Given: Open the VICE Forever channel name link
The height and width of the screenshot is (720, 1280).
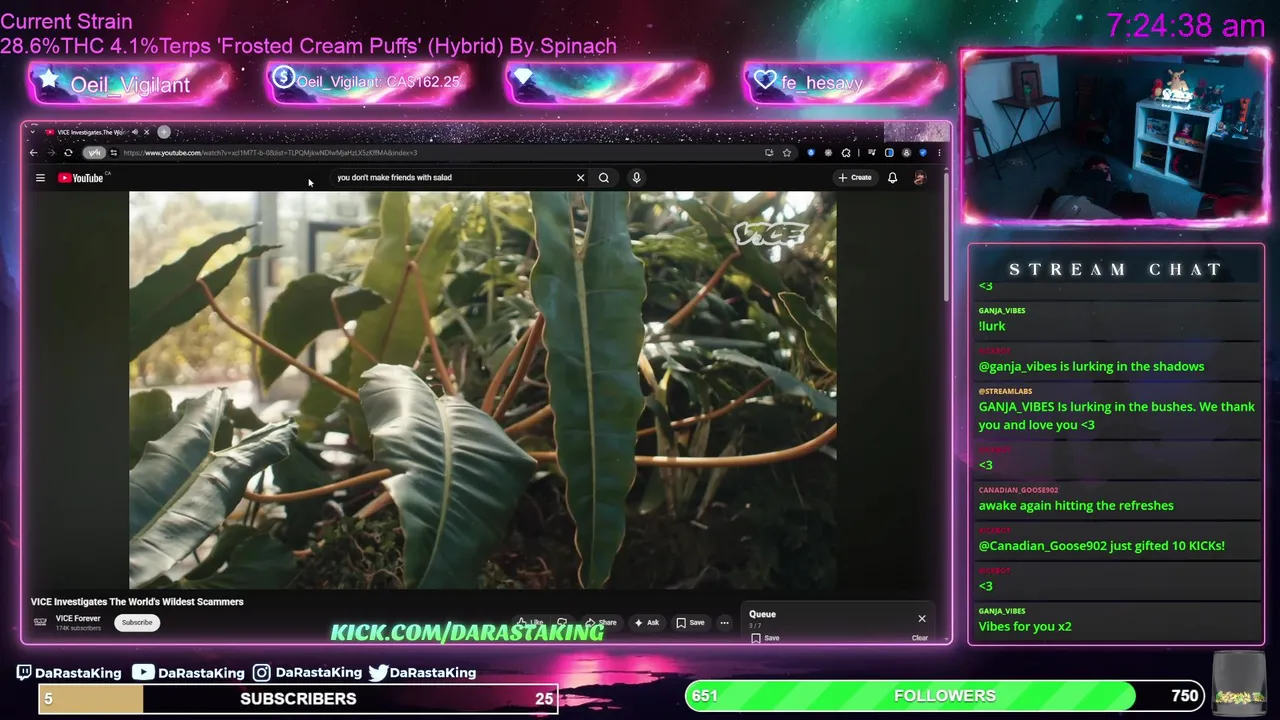Looking at the screenshot, I should 78,618.
